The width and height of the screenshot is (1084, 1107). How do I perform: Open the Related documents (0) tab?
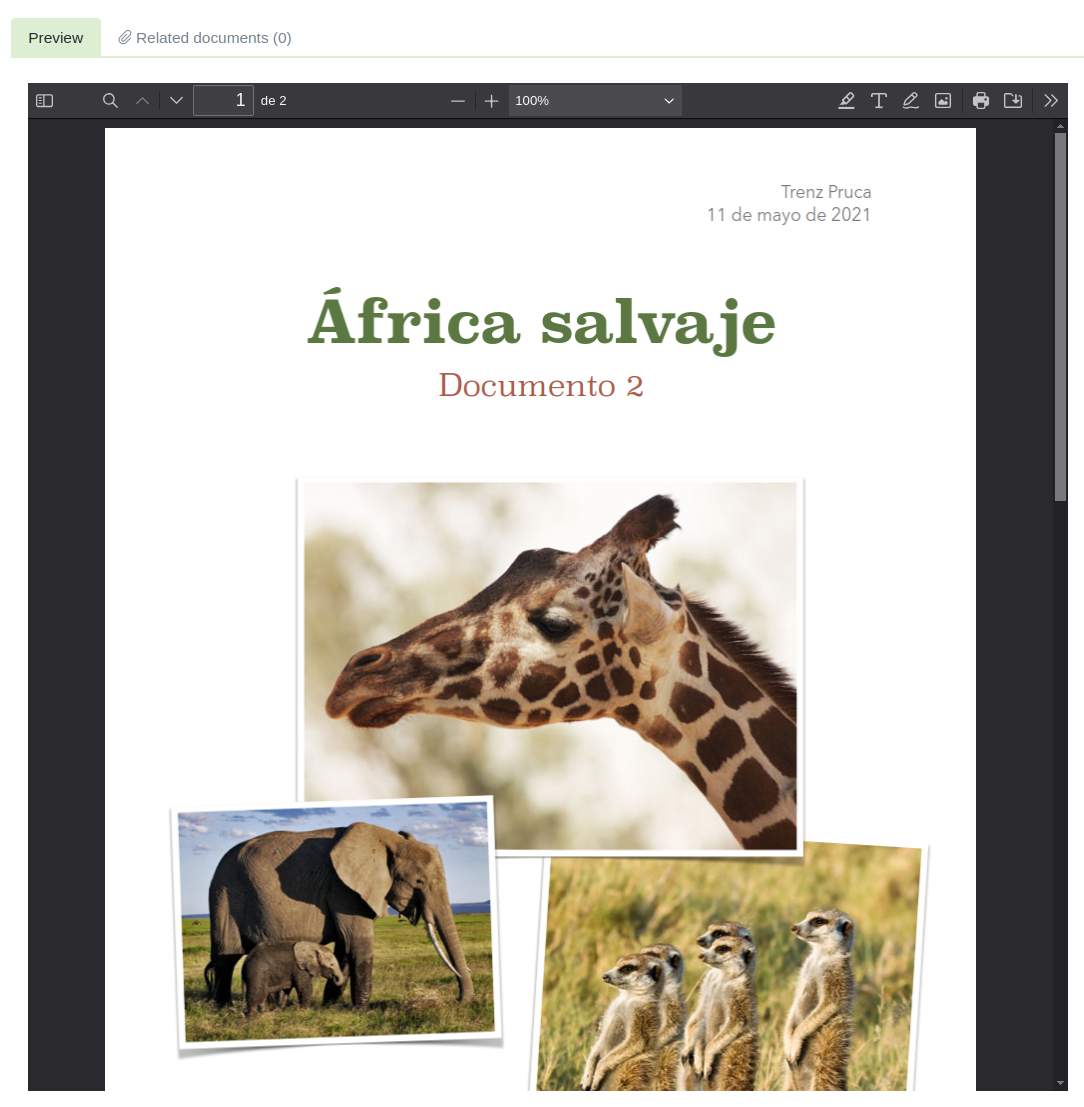(x=205, y=38)
